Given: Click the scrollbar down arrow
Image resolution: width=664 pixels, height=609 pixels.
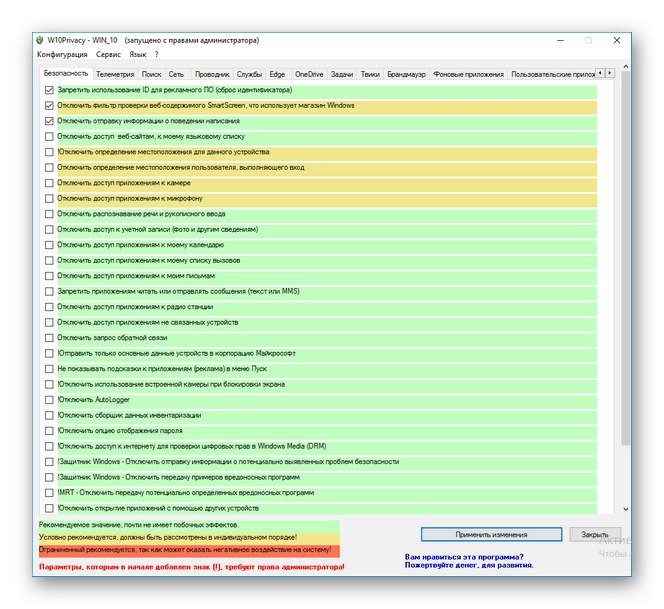Looking at the screenshot, I should pyautogui.click(x=626, y=509).
